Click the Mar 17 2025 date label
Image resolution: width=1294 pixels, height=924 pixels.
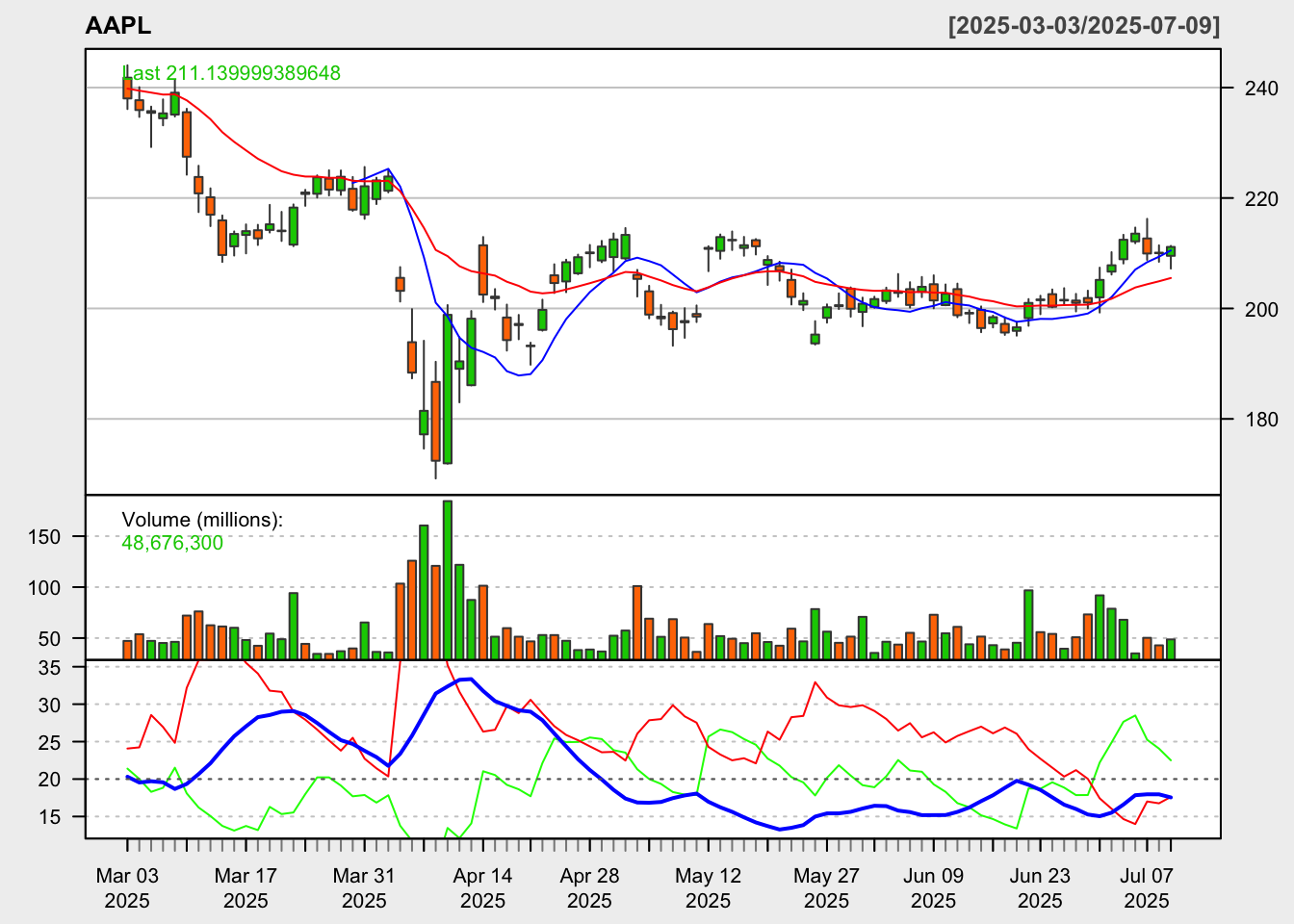[x=246, y=888]
